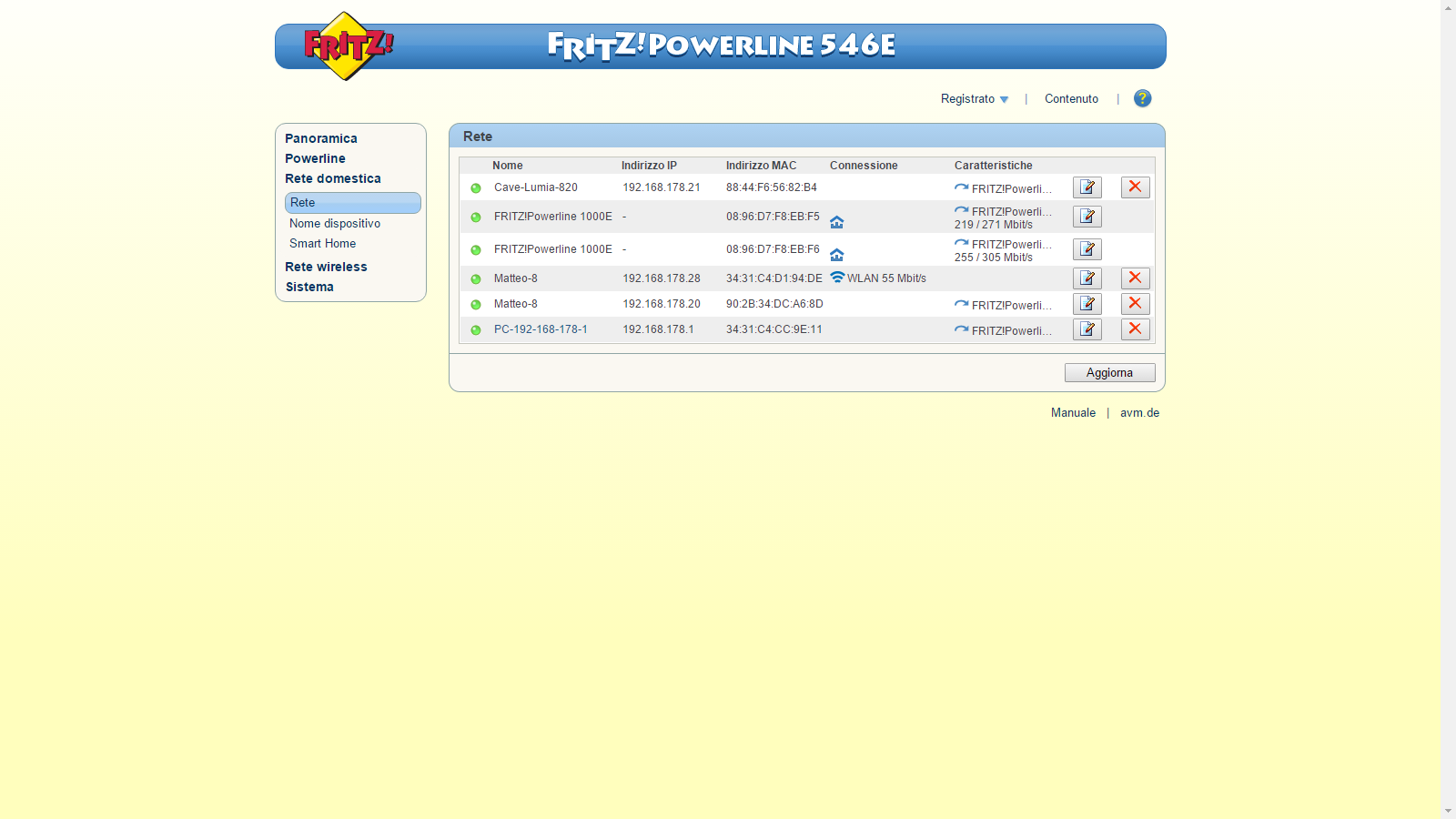Open the avm.de link
Image resolution: width=1456 pixels, height=819 pixels.
(x=1139, y=413)
